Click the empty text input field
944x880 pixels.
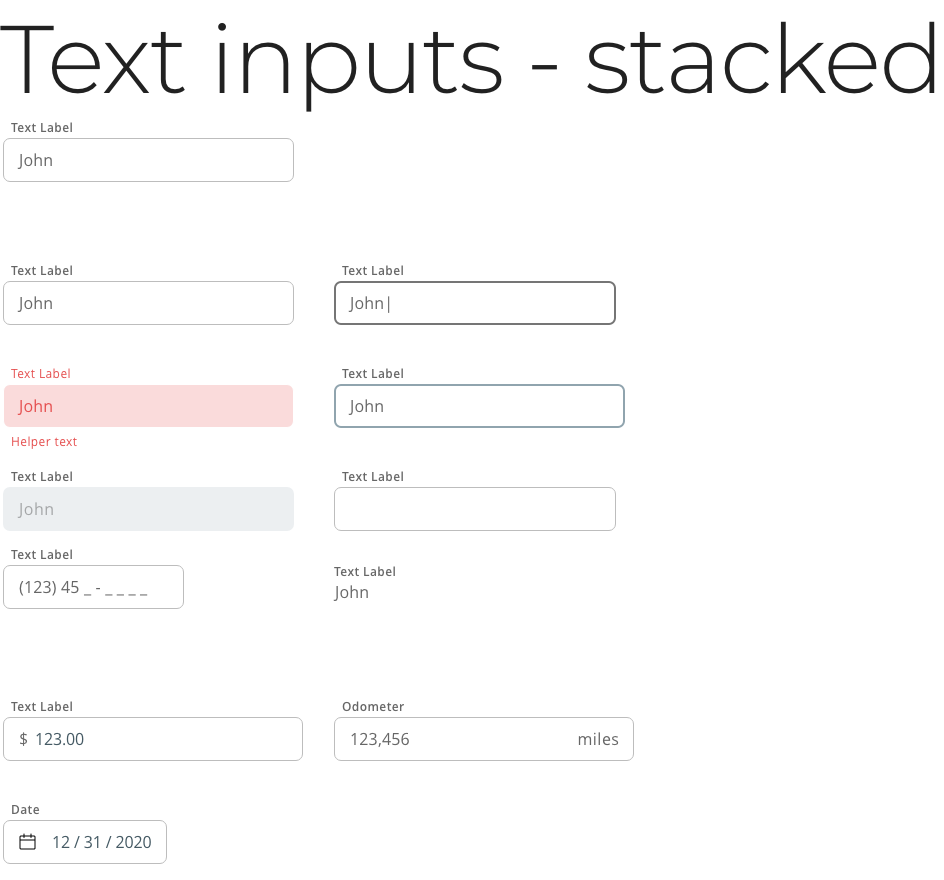pyautogui.click(x=474, y=509)
